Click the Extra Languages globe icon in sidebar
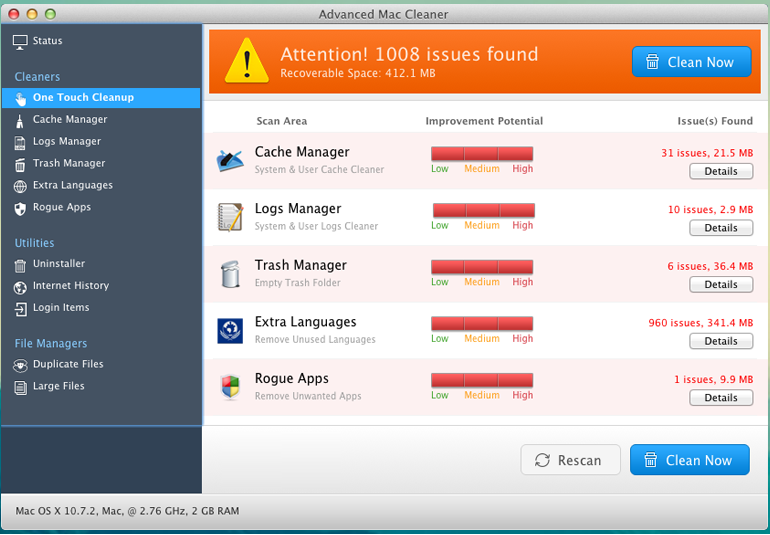Screen dimensions: 770x535 (20, 187)
